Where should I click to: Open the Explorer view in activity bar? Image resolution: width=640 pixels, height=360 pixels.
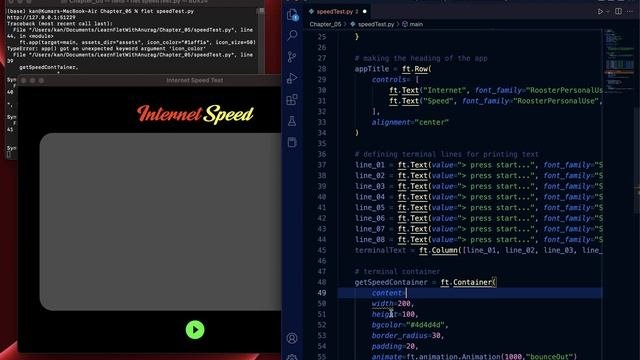pyautogui.click(x=292, y=15)
